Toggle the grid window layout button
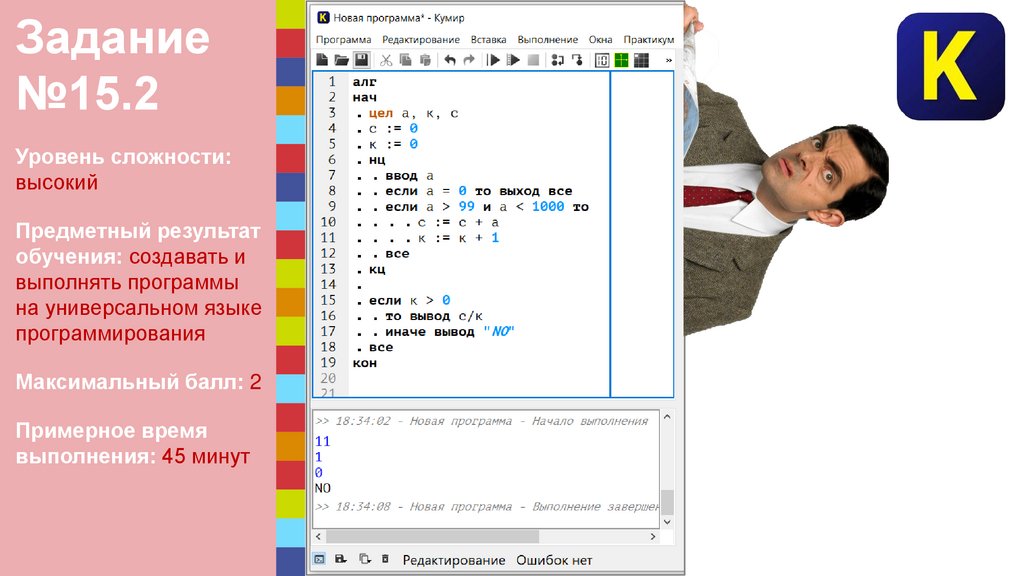This screenshot has height=576, width=1024. coord(641,60)
